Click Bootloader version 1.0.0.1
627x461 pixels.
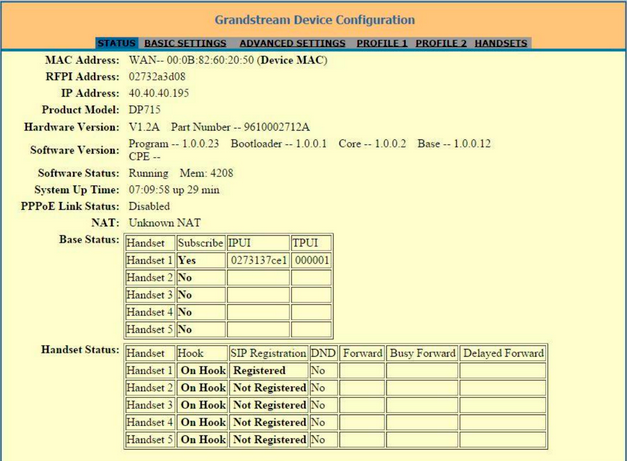(279, 144)
